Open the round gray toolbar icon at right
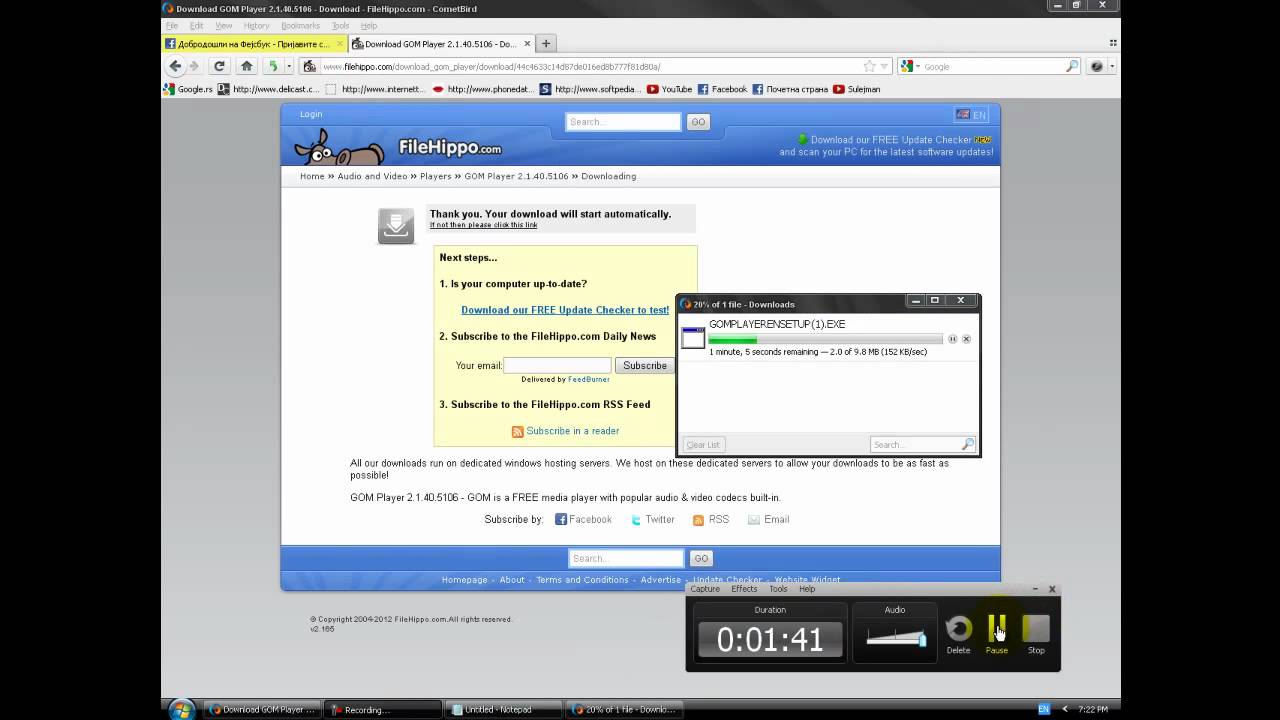Viewport: 1280px width, 720px height. [1097, 66]
